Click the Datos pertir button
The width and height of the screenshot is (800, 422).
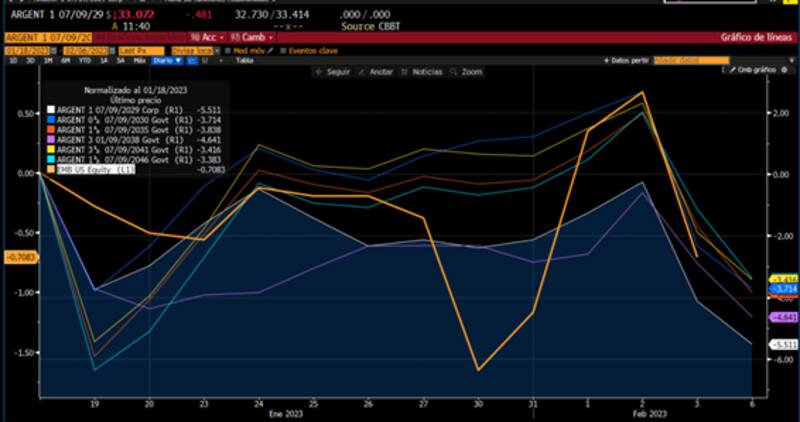tap(631, 60)
